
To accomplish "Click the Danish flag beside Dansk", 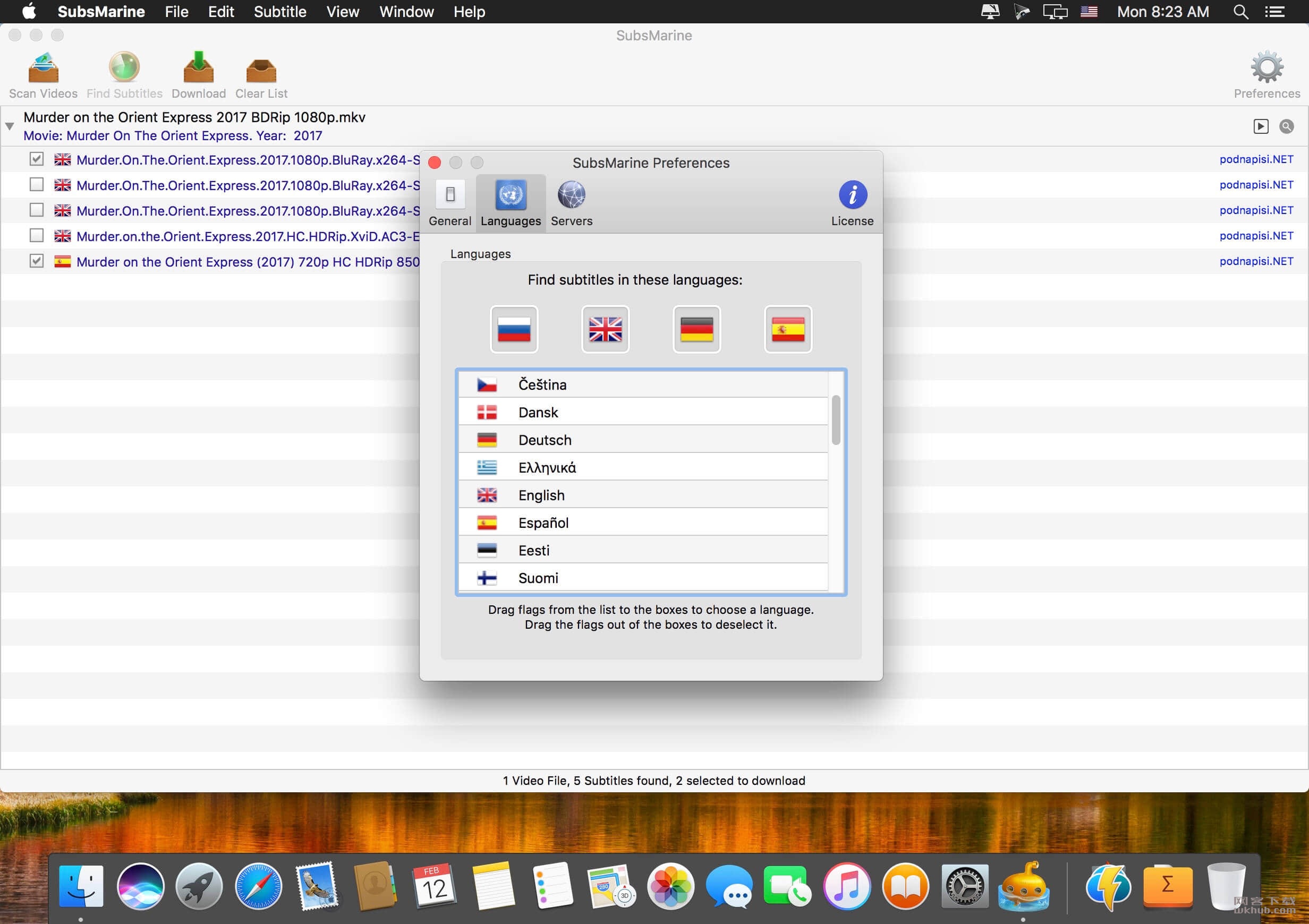I will pos(486,412).
